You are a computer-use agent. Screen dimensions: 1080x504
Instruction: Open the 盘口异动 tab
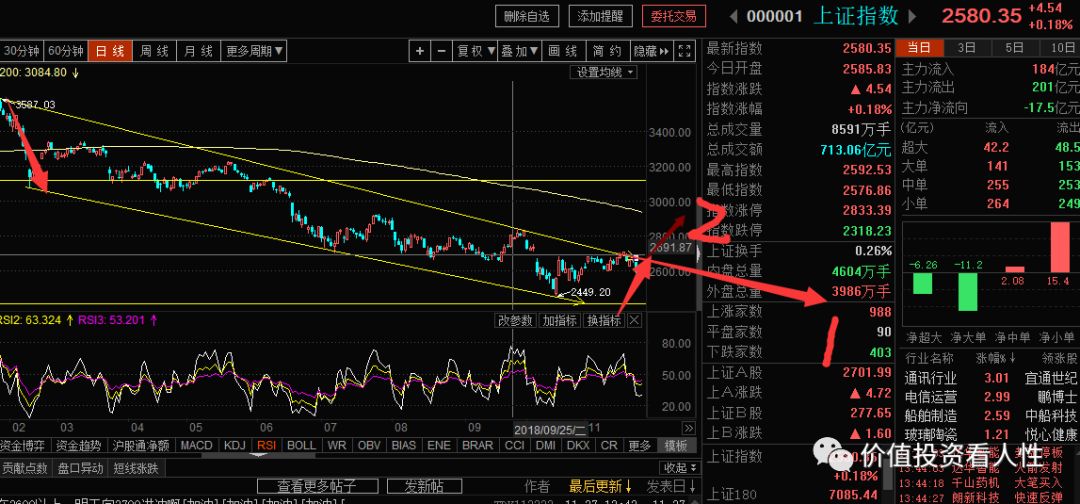(81, 468)
